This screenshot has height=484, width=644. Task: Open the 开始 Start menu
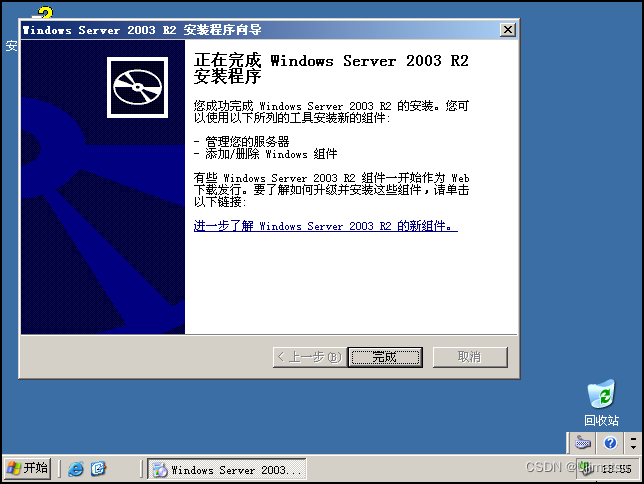[x=28, y=468]
